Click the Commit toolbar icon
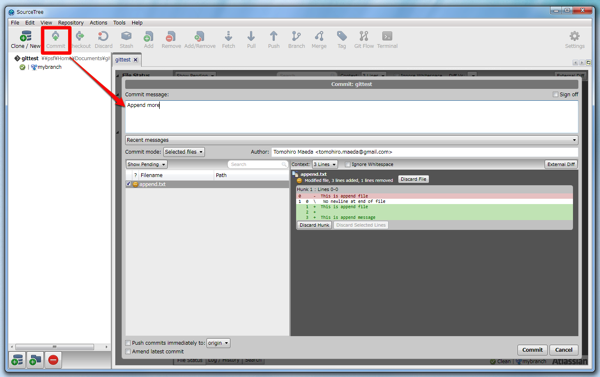Screen dimensions: 600x377 [55, 39]
